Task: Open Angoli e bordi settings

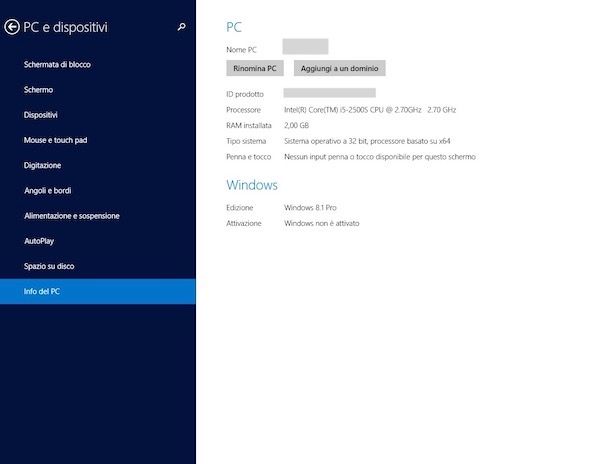Action: [x=47, y=191]
